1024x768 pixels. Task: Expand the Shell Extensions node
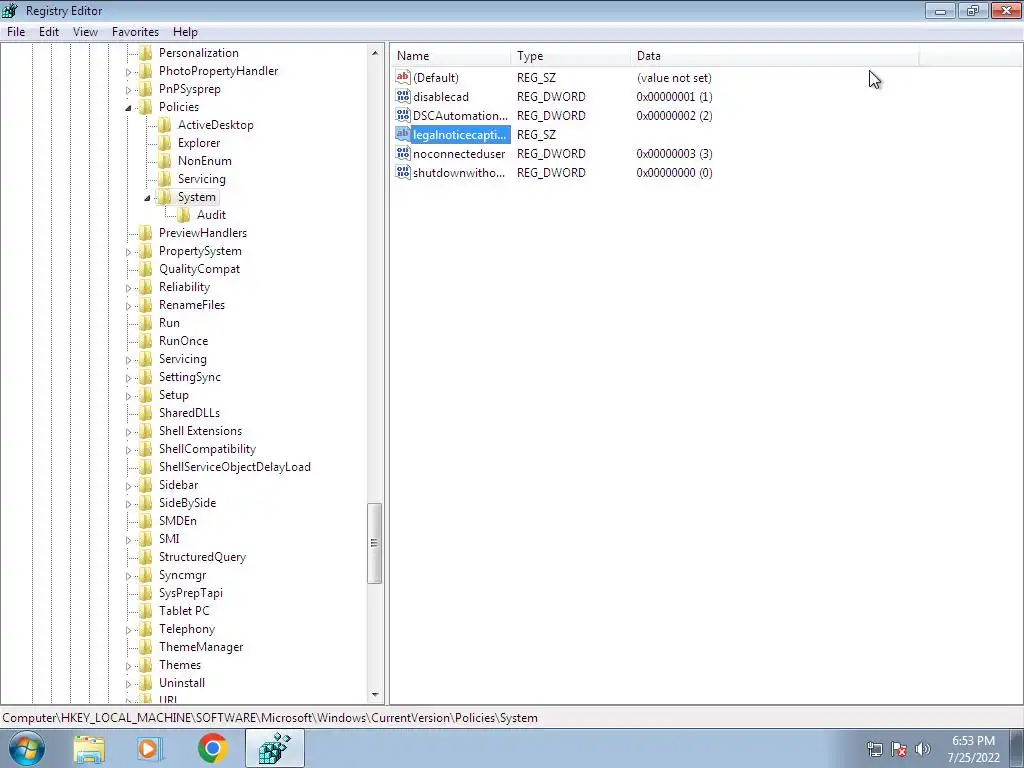tap(128, 432)
